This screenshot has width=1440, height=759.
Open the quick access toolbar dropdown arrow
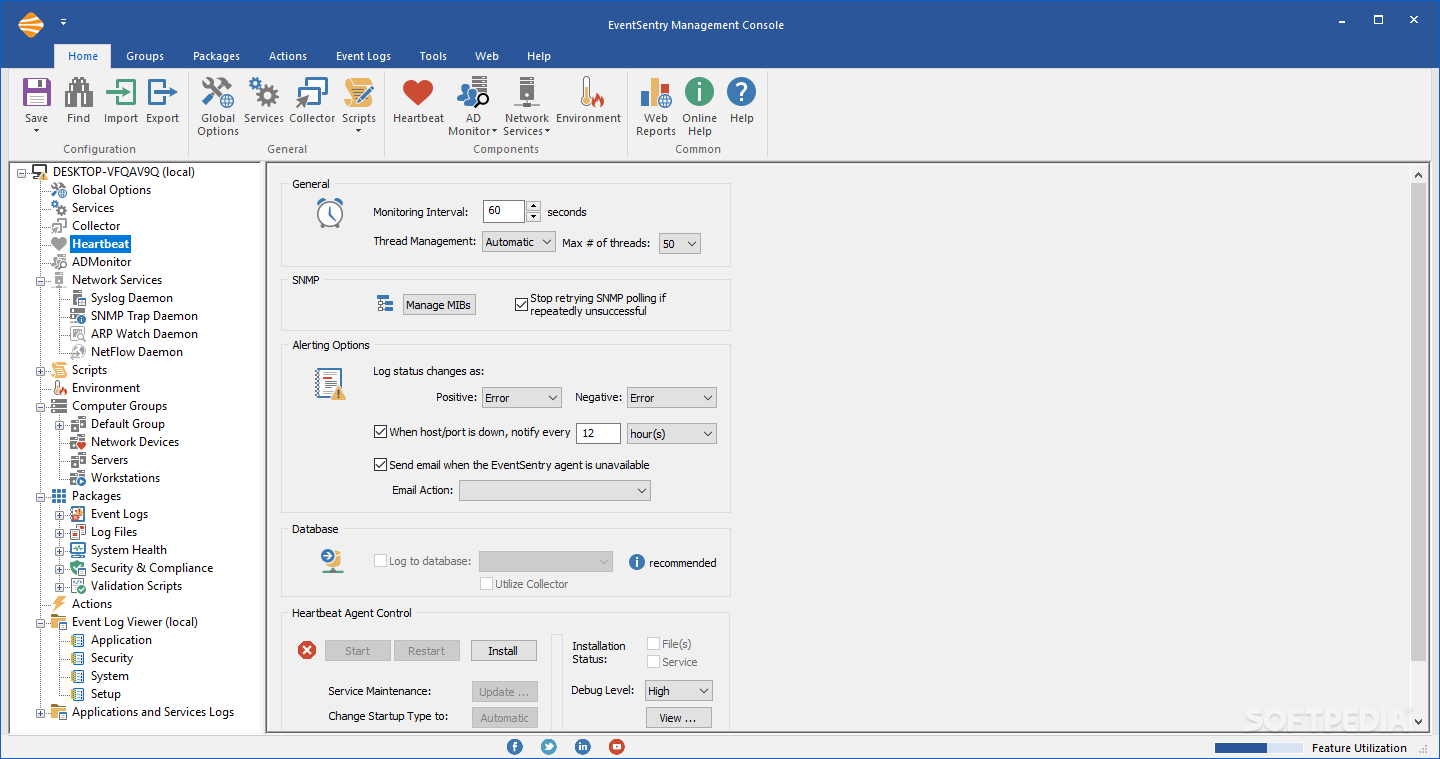(64, 22)
